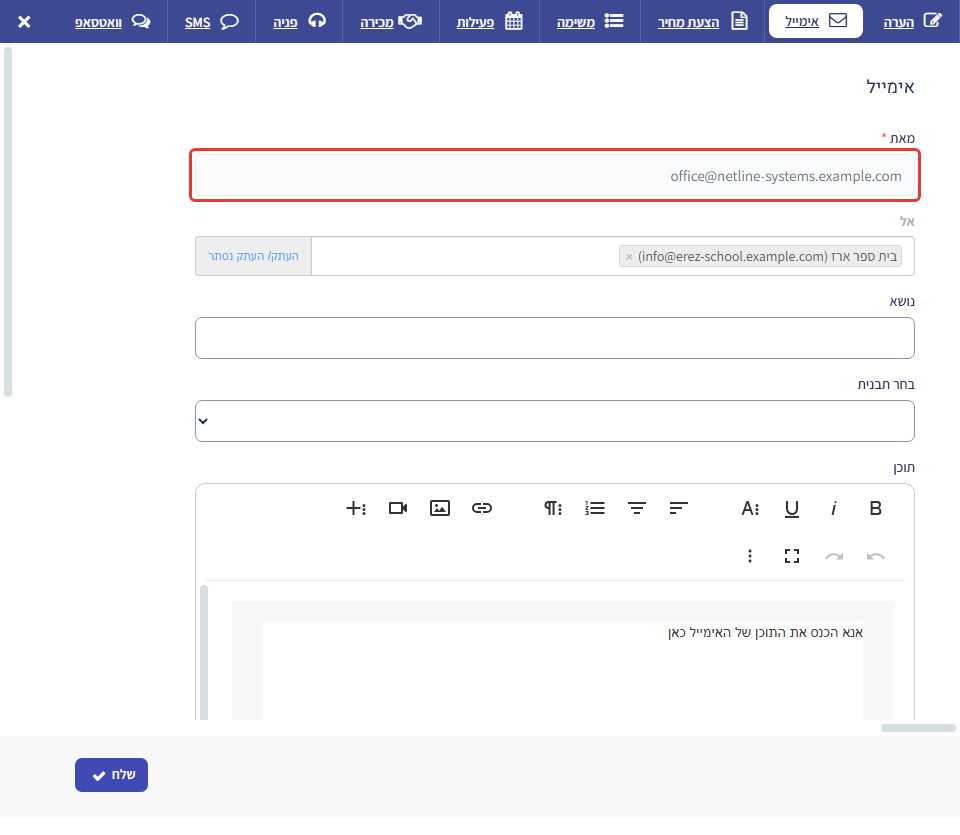Underline the selected email text
Viewport: 960px width, 835px height.
[x=792, y=508]
